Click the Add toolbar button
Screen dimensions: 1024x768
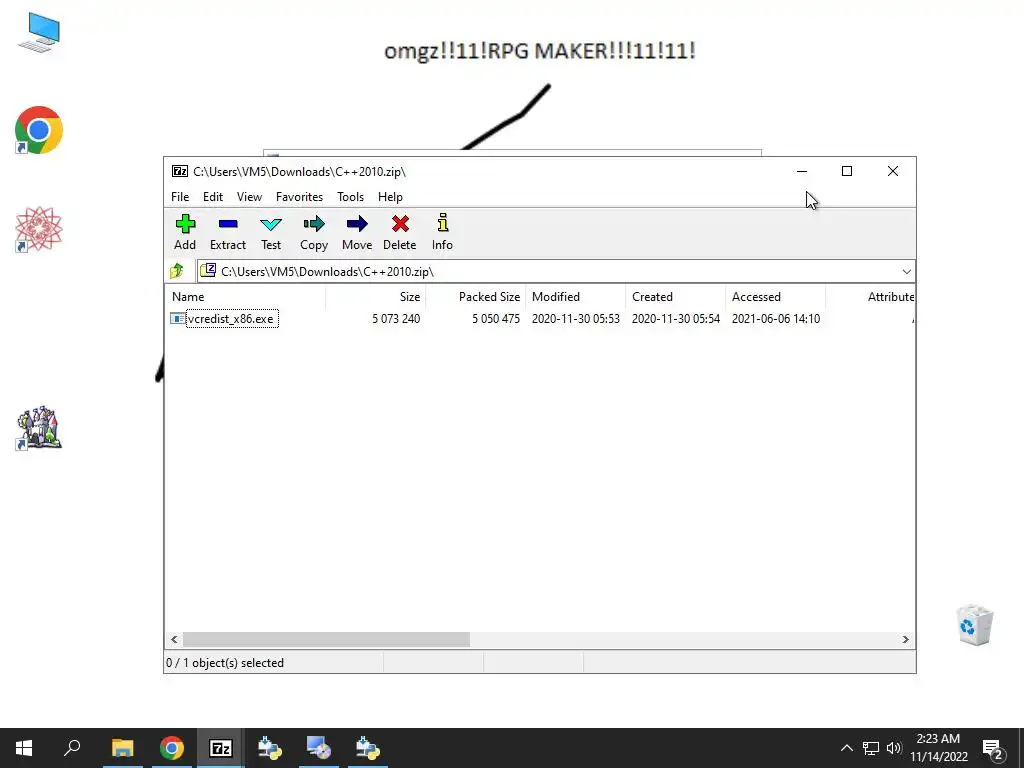click(185, 232)
